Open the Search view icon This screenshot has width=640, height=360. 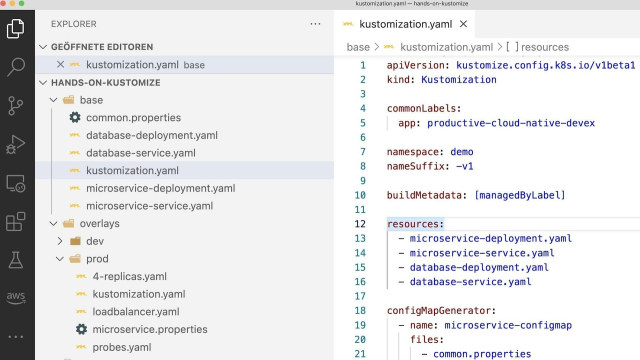point(16,67)
